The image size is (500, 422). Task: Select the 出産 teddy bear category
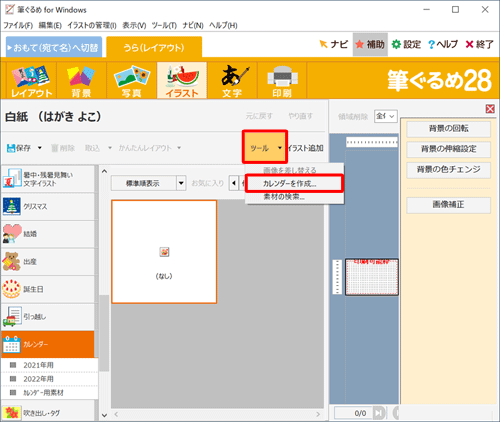pos(48,262)
